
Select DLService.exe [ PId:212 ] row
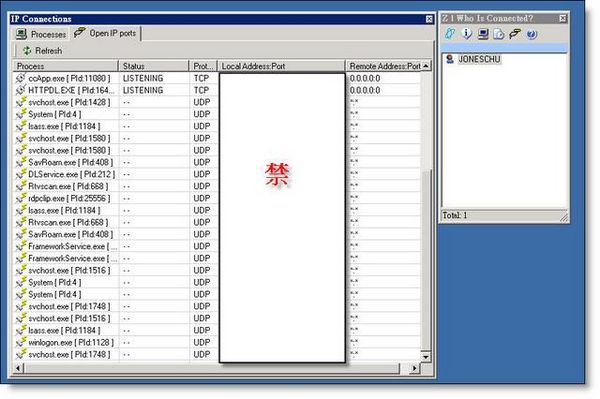pyautogui.click(x=217, y=174)
